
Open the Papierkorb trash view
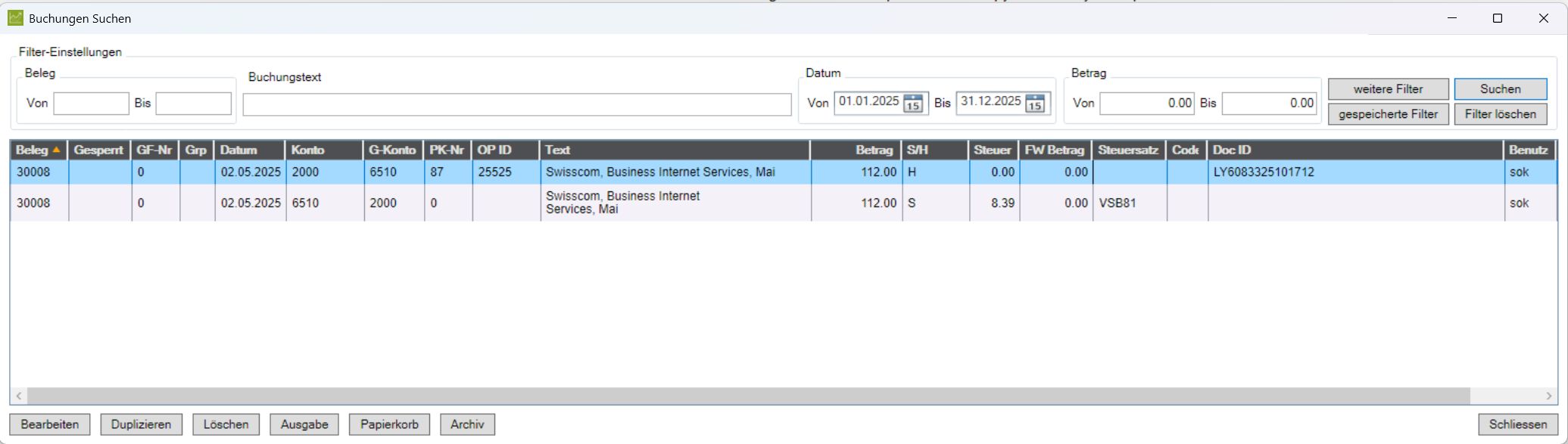389,424
